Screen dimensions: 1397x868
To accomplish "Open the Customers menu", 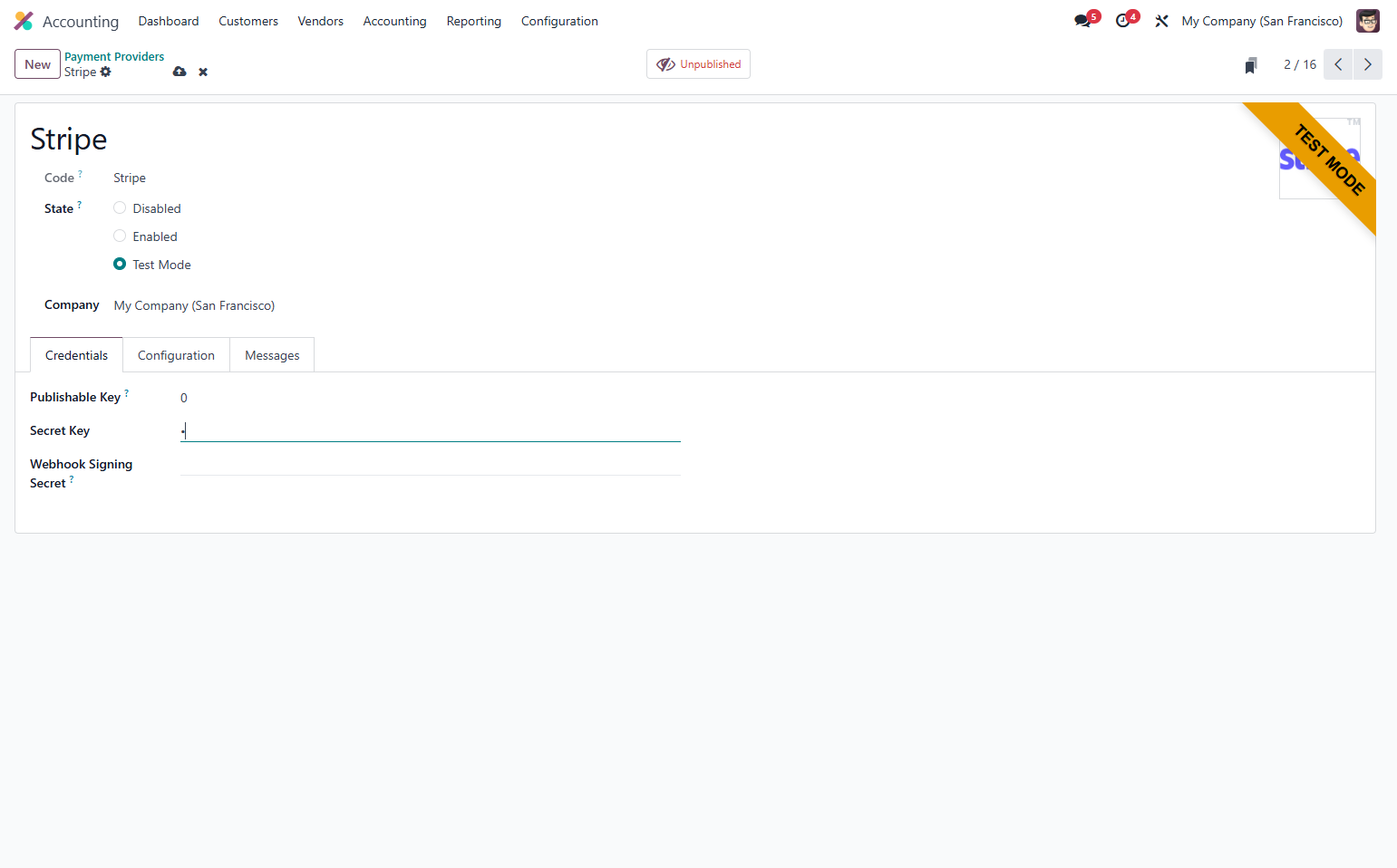I will click(x=248, y=21).
